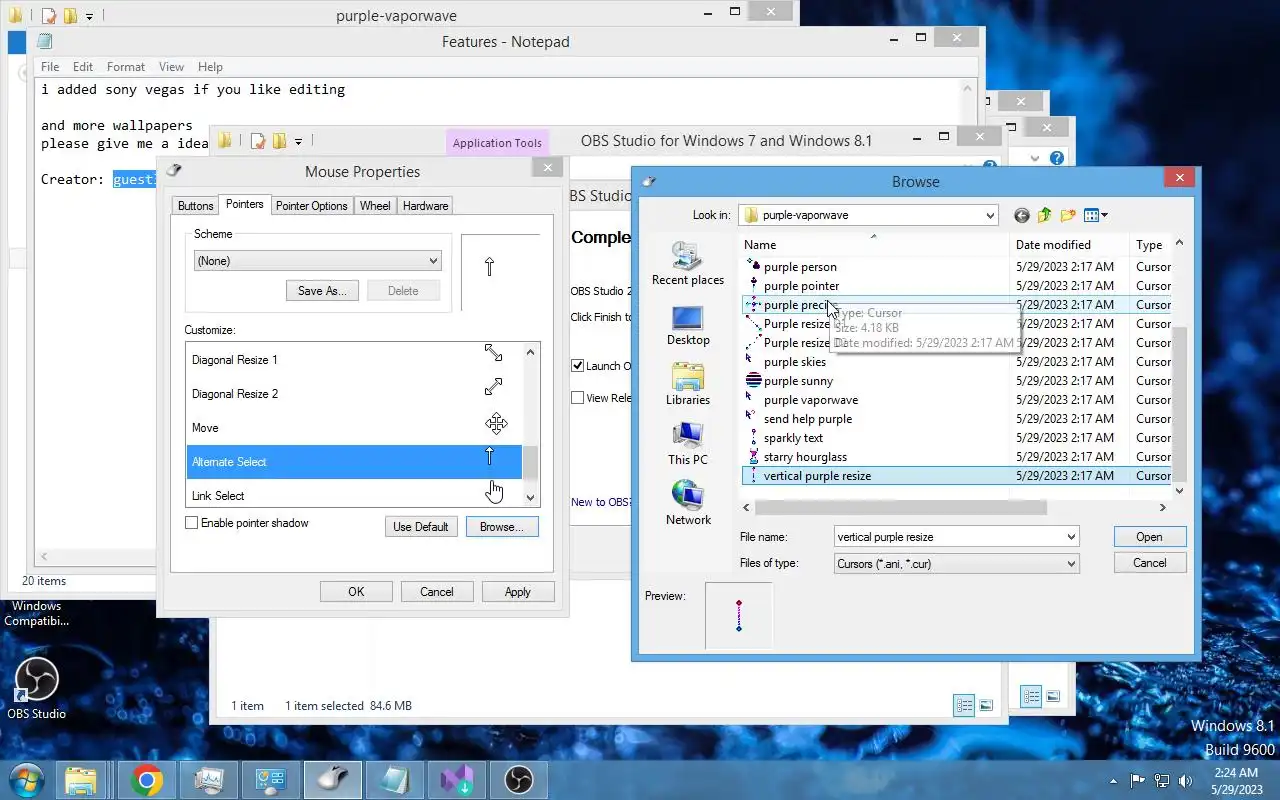Open File Explorer from the taskbar

(81, 779)
